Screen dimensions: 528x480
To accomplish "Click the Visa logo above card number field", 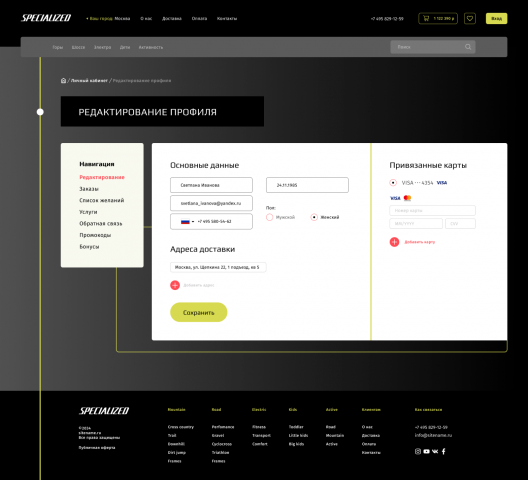I will (x=395, y=198).
